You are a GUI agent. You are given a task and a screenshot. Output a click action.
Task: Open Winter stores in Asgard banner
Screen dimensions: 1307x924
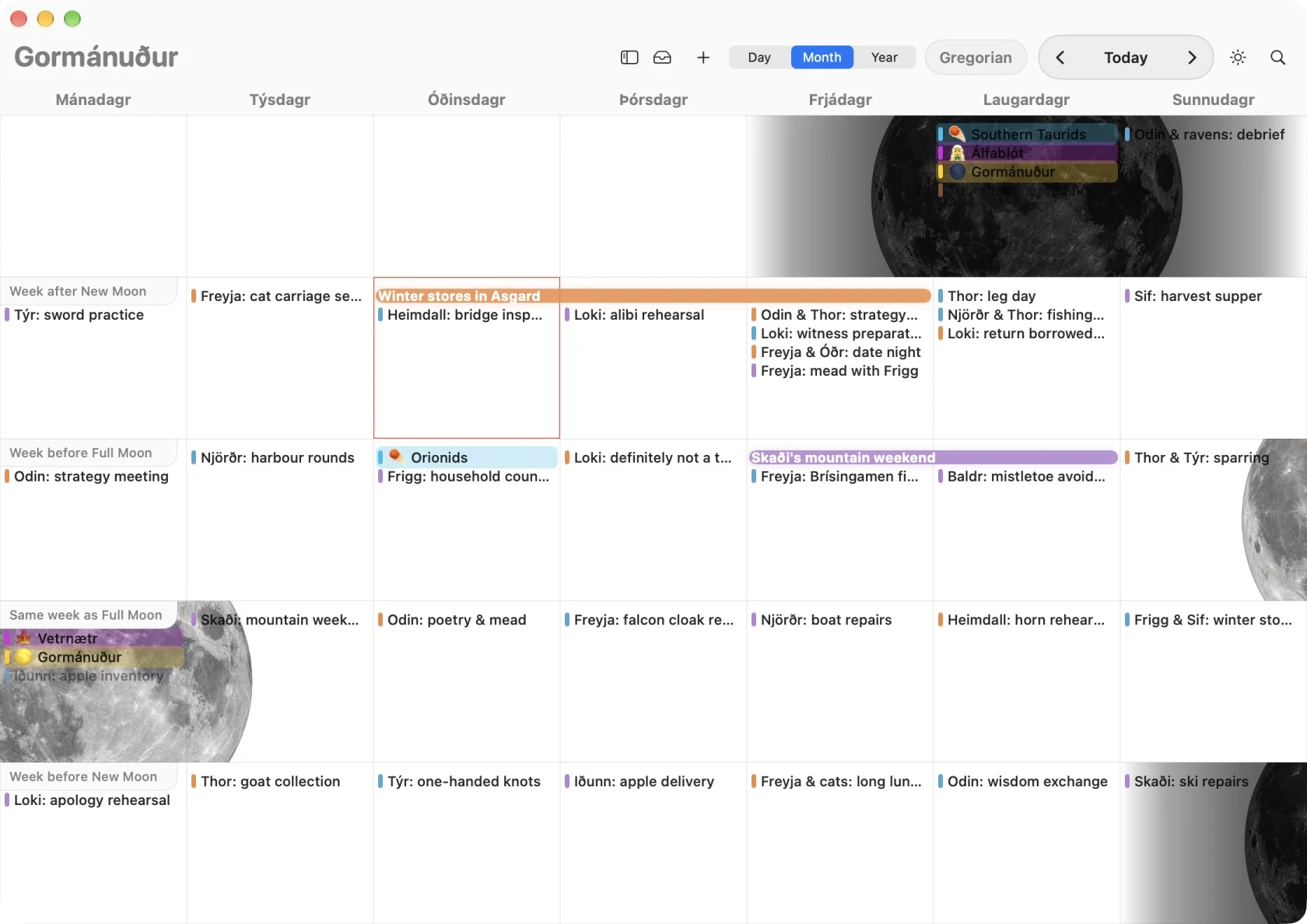[x=653, y=296]
